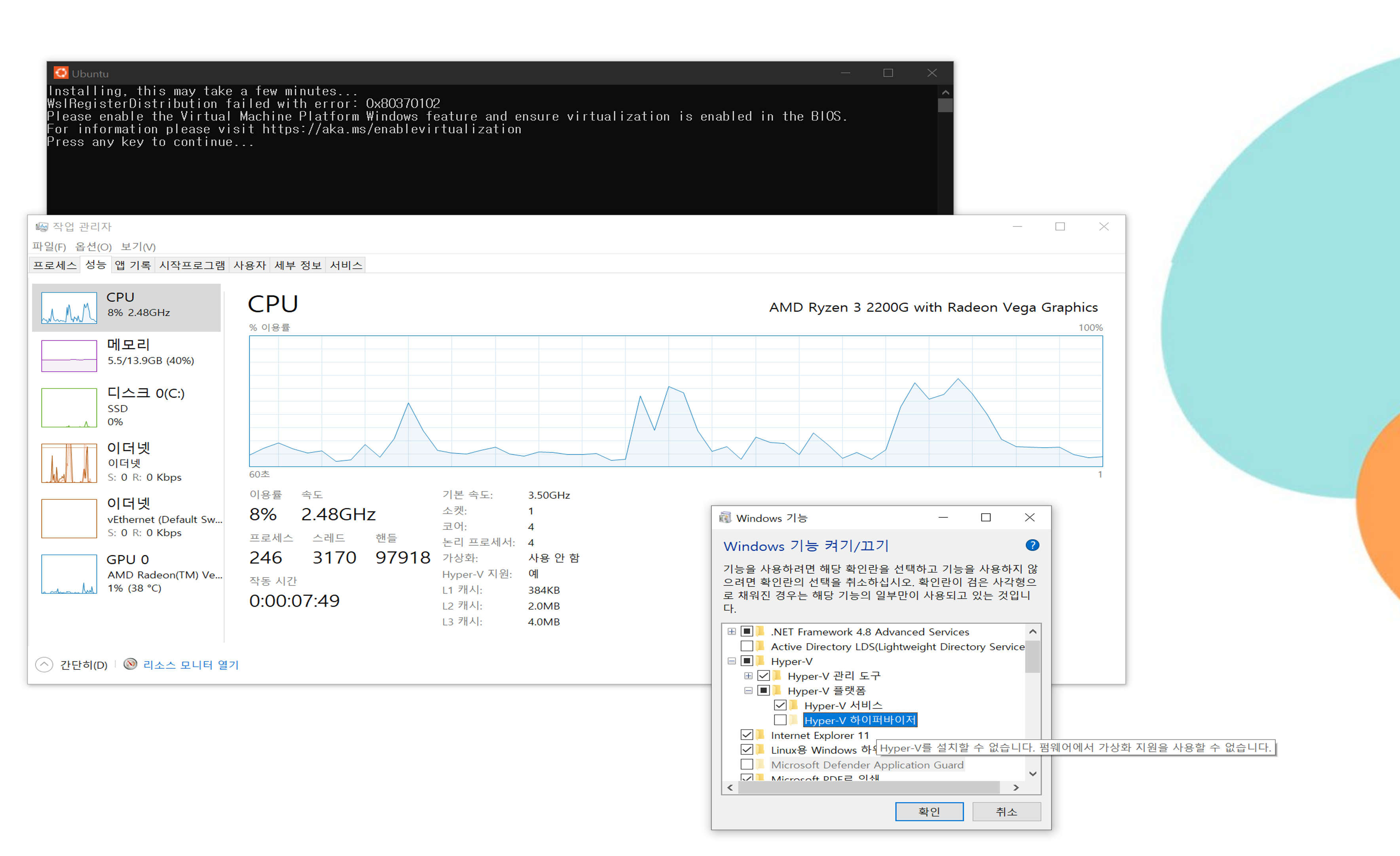Minimize the Windows 기능 dialog

[x=943, y=517]
